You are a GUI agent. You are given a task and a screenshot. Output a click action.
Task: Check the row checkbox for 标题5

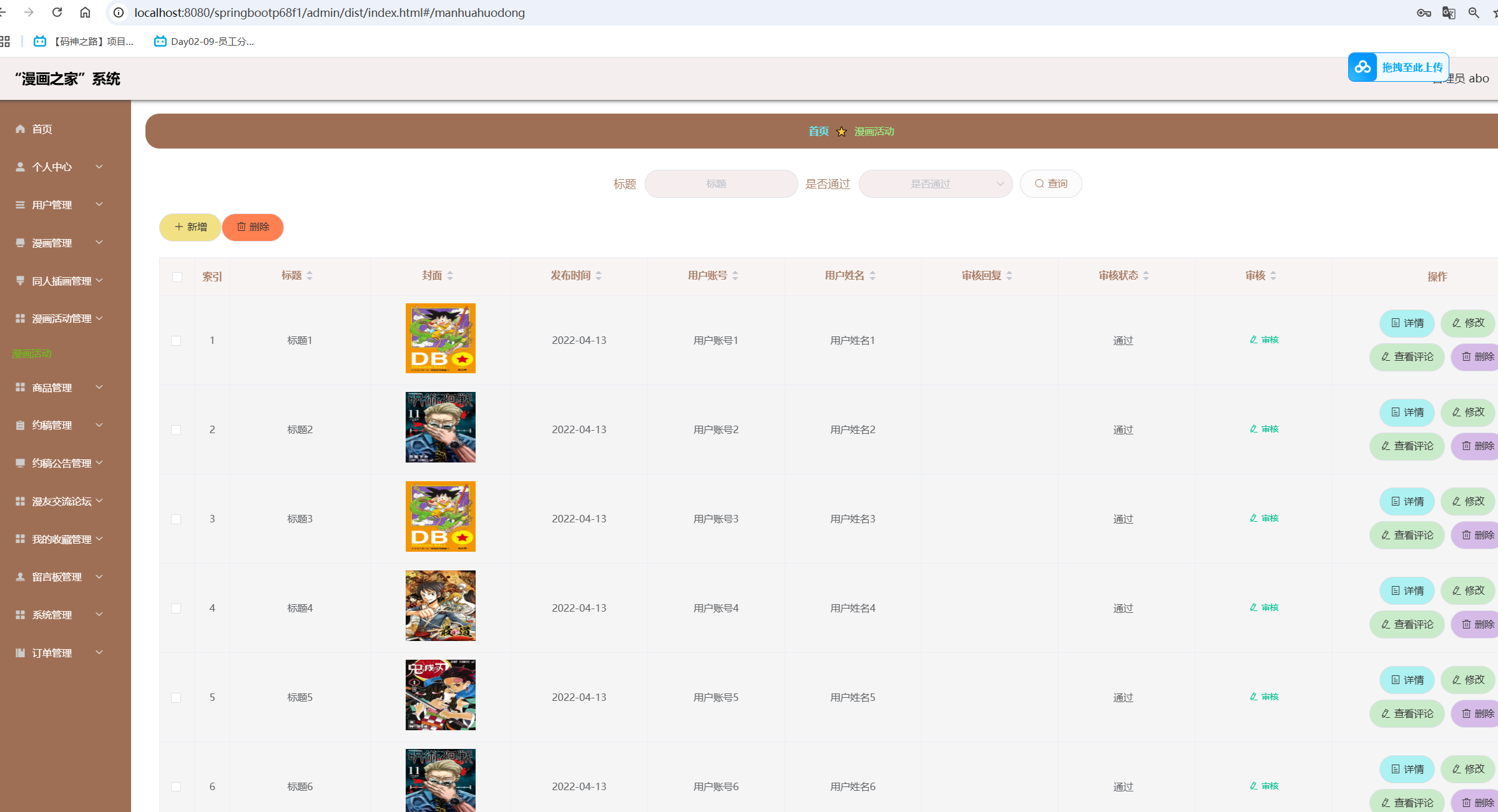(x=176, y=698)
